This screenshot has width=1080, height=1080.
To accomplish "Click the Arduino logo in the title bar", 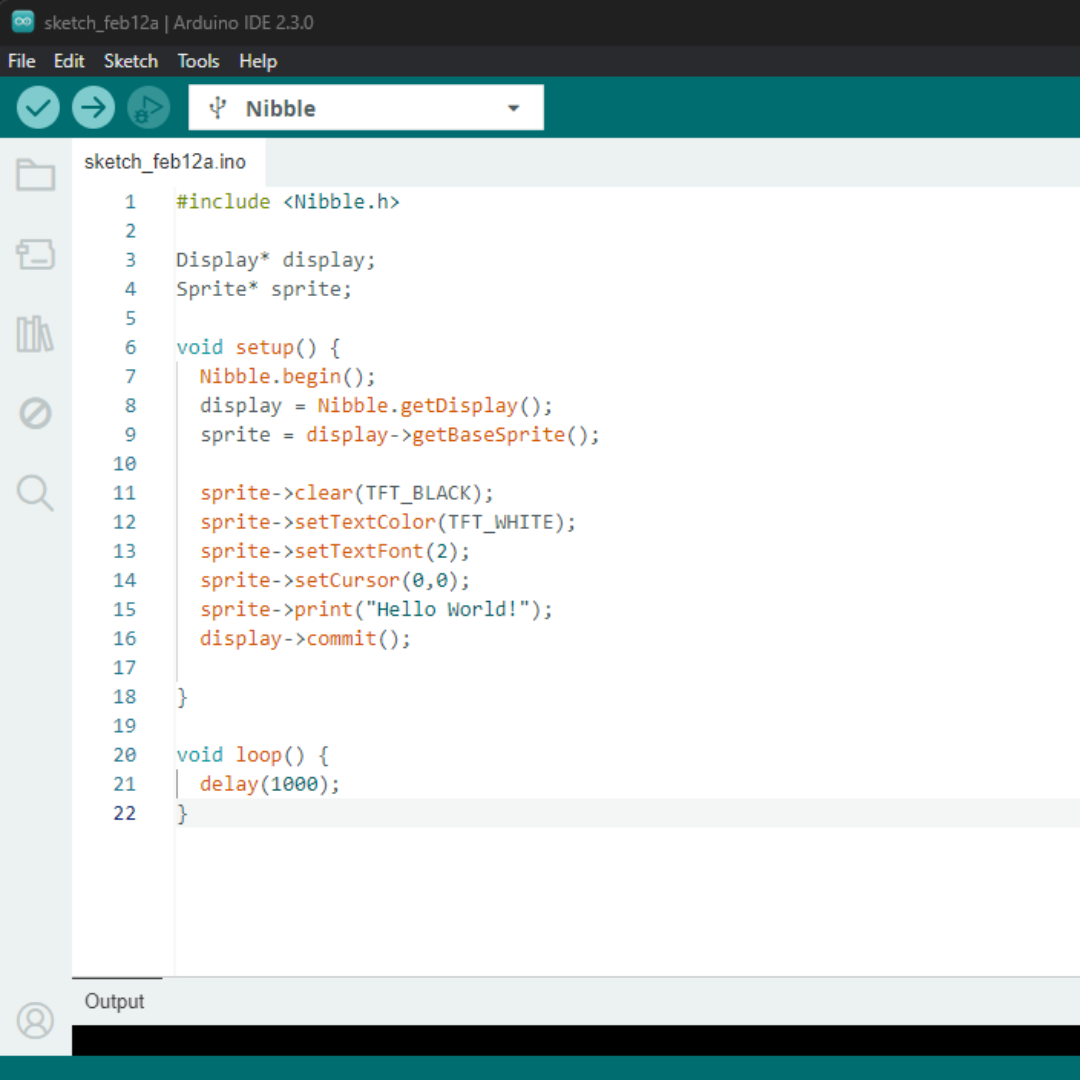I will coord(22,22).
